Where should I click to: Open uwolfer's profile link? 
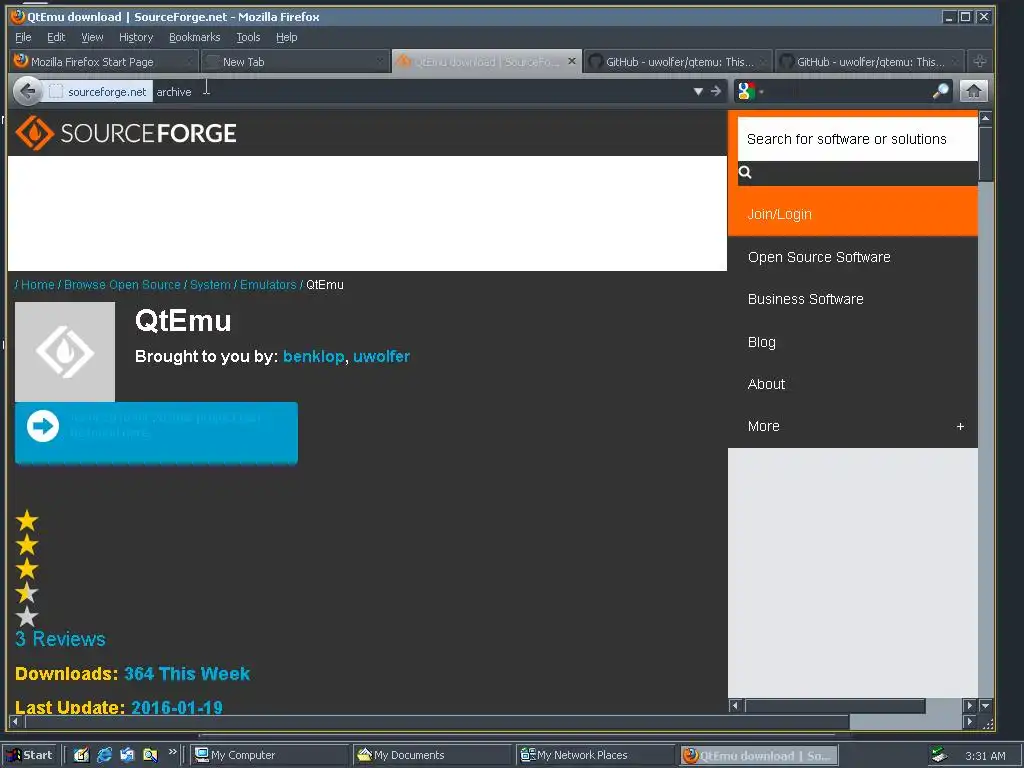(x=381, y=357)
